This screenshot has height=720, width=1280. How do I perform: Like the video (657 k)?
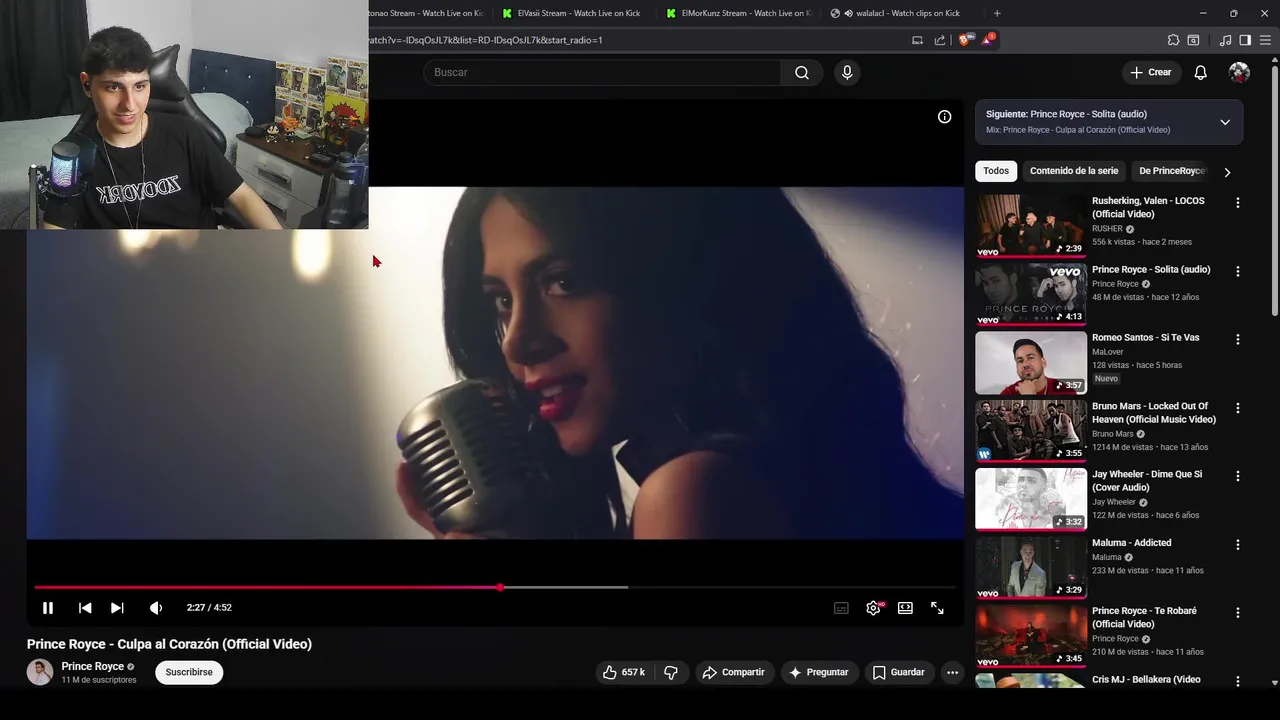(x=624, y=672)
